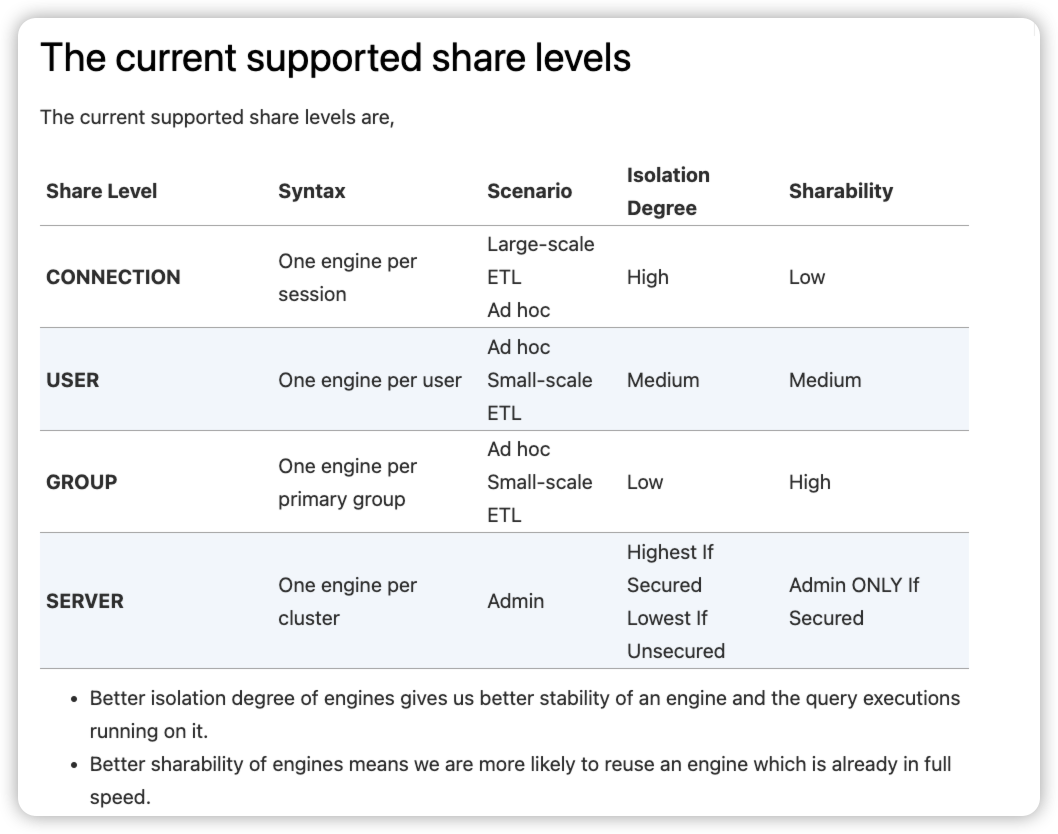Select the SERVER share level cell
Viewport: 1058px width, 834px height.
pos(85,601)
